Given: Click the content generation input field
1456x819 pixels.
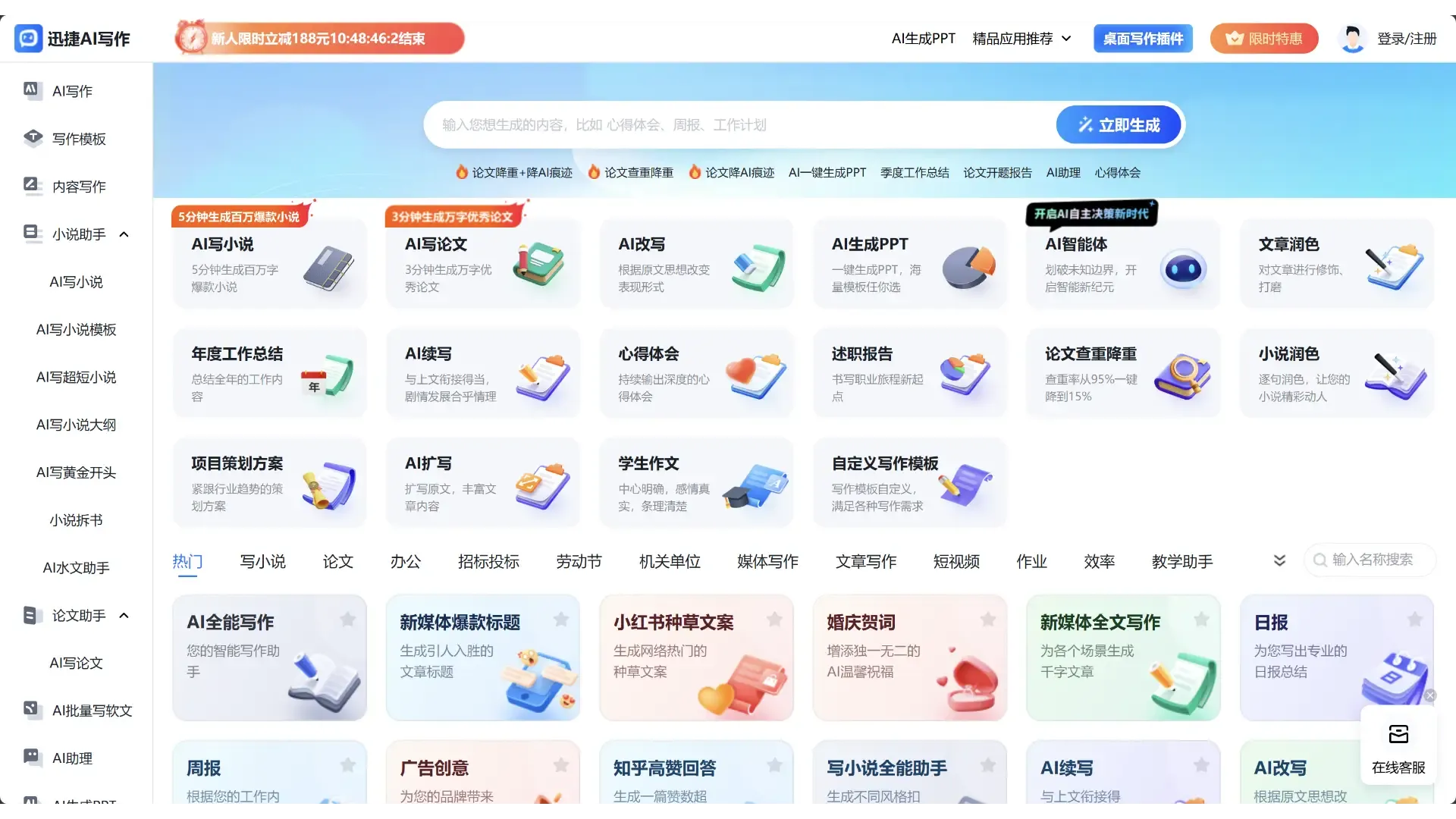Looking at the screenshot, I should (739, 125).
